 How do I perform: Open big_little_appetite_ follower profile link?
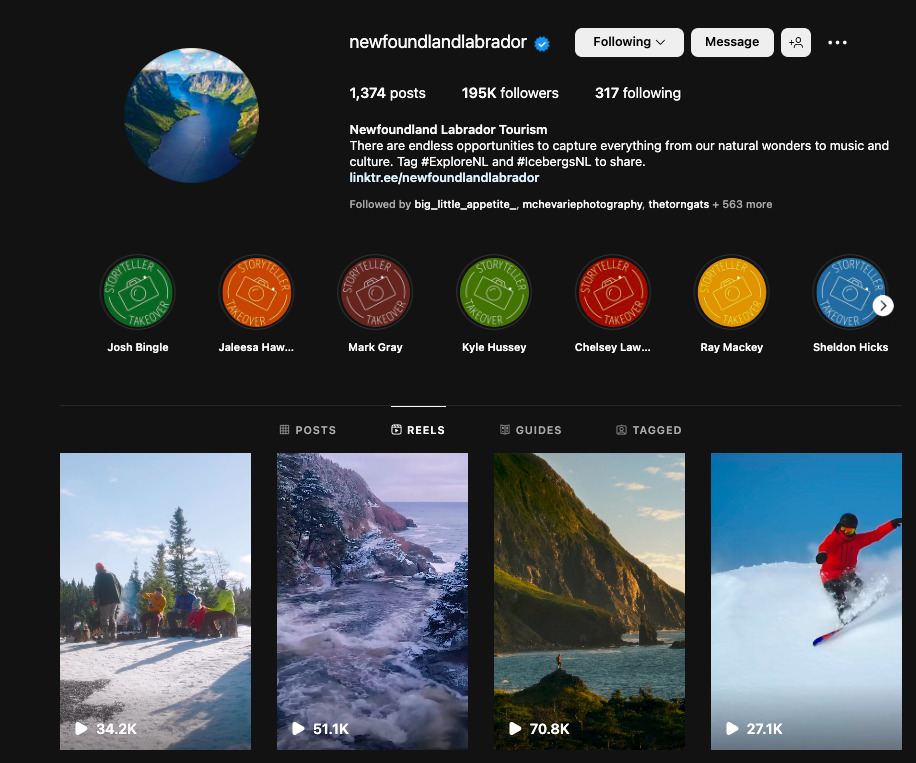[x=466, y=204]
